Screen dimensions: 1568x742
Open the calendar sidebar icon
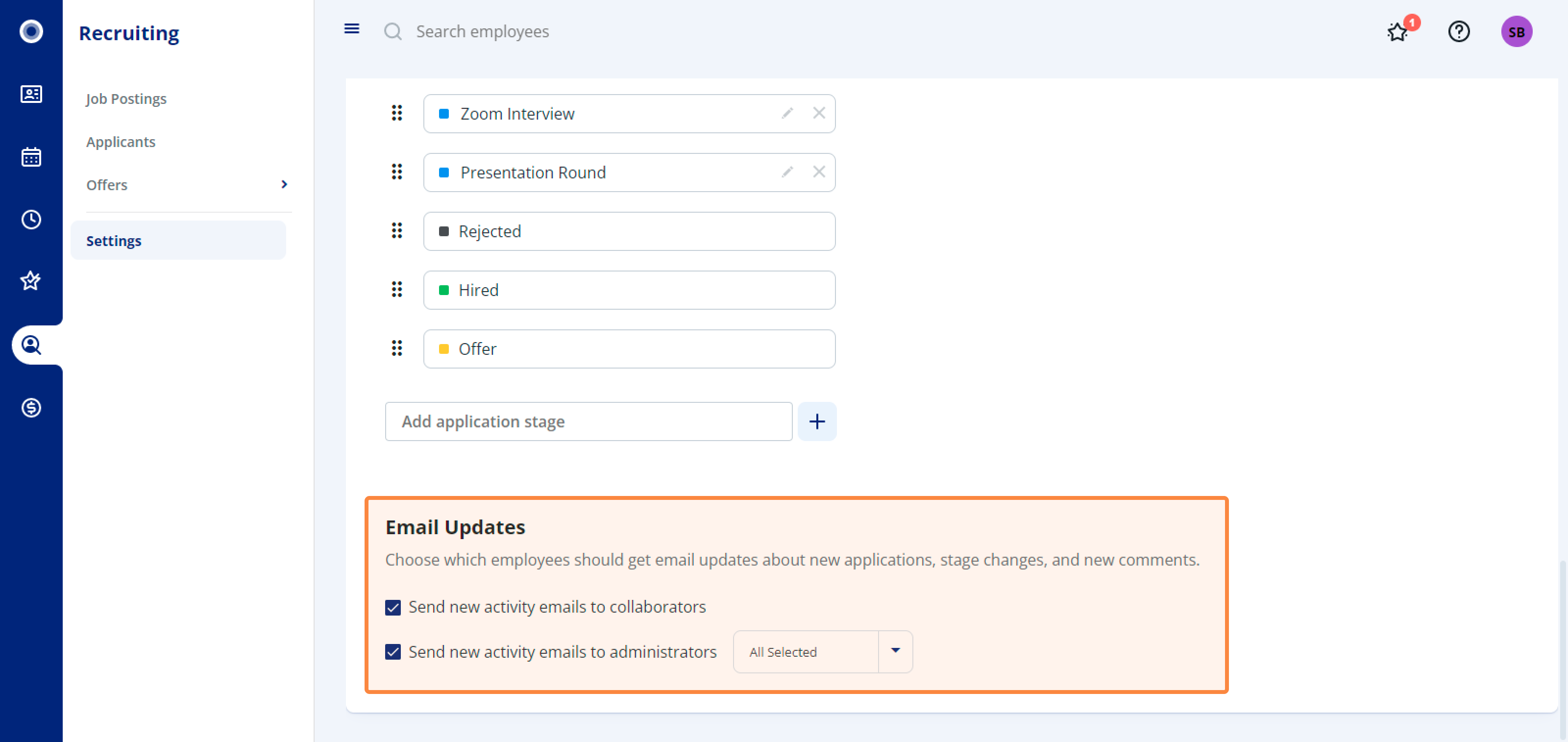pos(31,156)
